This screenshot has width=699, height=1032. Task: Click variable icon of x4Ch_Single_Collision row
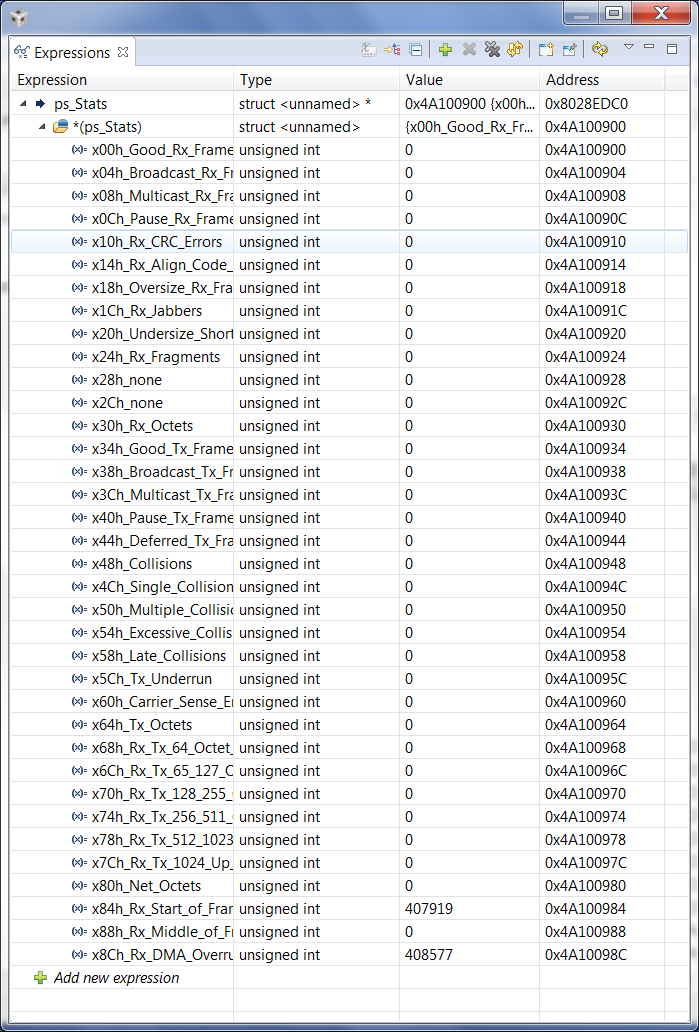(x=79, y=586)
